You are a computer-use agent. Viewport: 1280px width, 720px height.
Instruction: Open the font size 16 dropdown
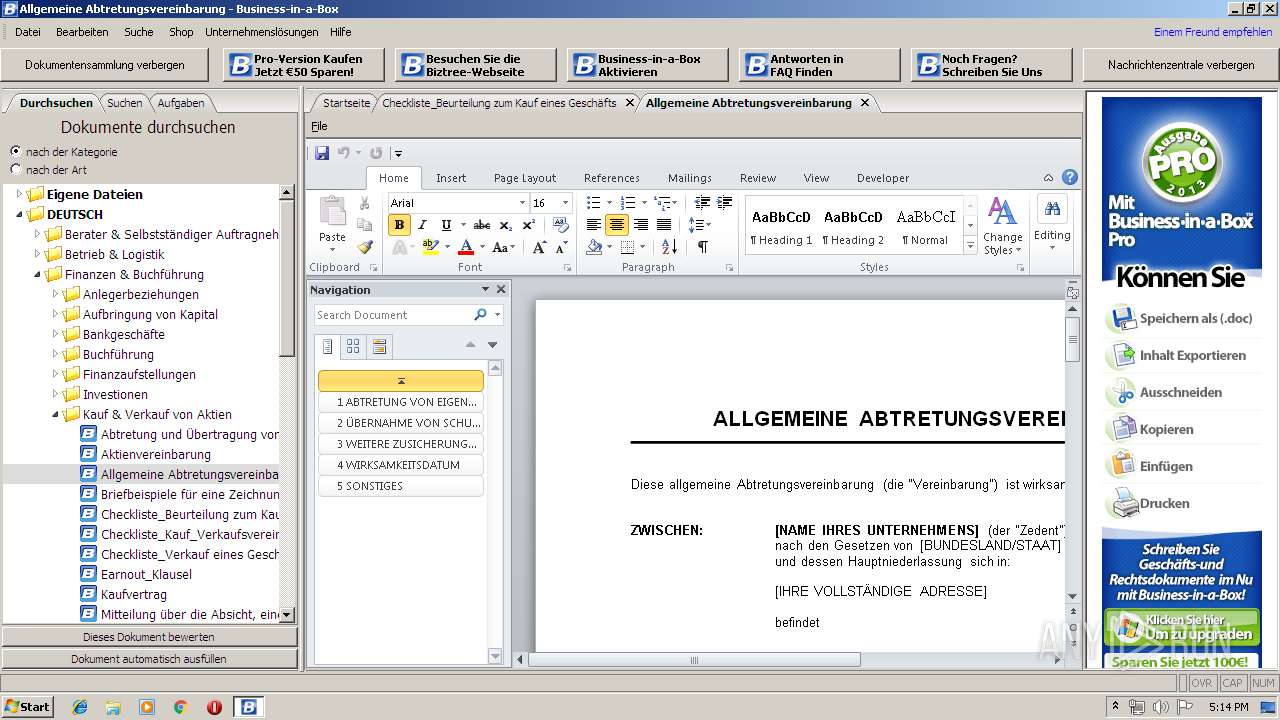pyautogui.click(x=564, y=203)
